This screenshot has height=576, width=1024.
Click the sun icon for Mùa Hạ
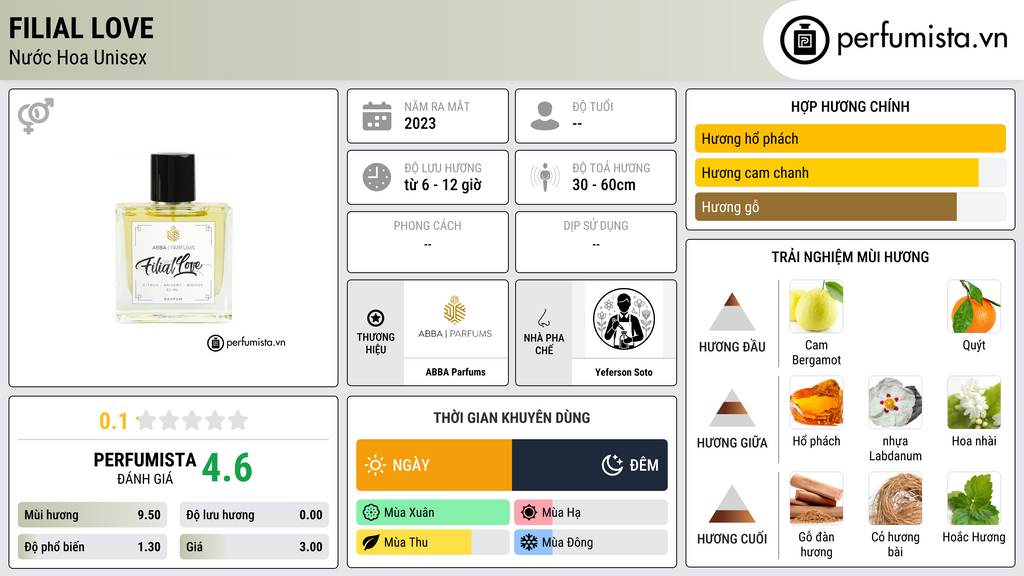529,513
